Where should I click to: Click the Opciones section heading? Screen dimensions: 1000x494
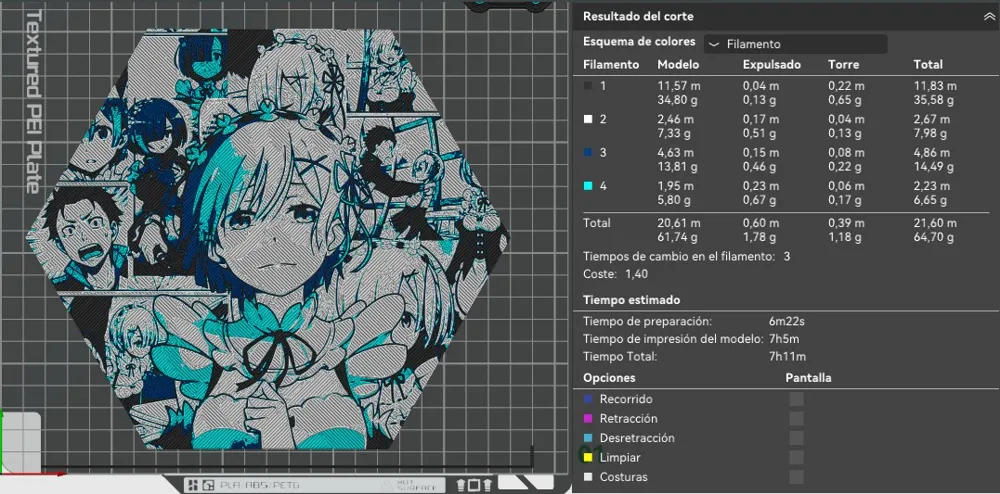(x=609, y=378)
